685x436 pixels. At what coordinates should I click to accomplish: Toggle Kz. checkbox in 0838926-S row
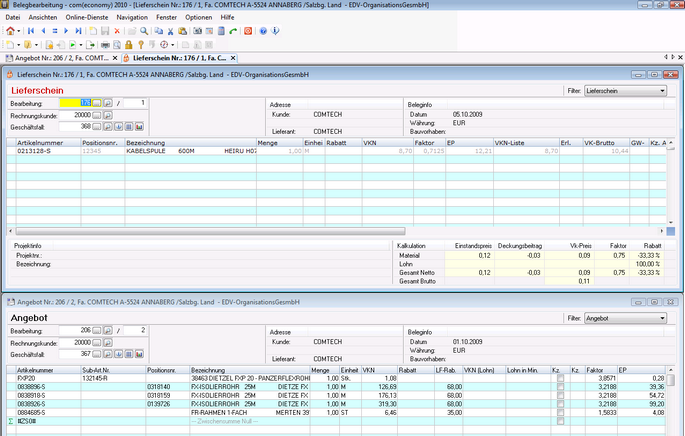[x=560, y=404]
